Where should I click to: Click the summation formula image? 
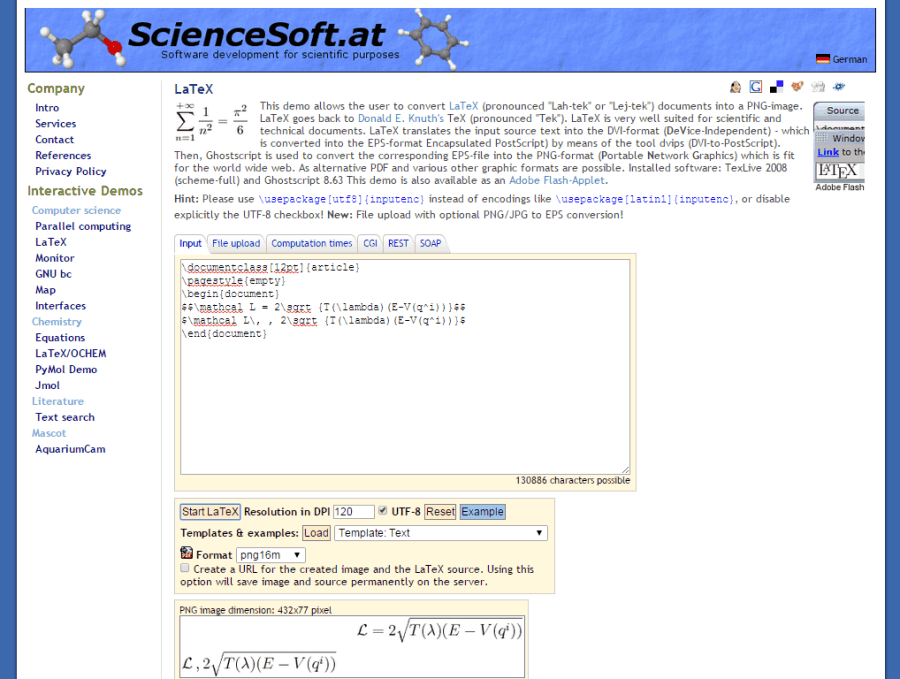[x=212, y=122]
